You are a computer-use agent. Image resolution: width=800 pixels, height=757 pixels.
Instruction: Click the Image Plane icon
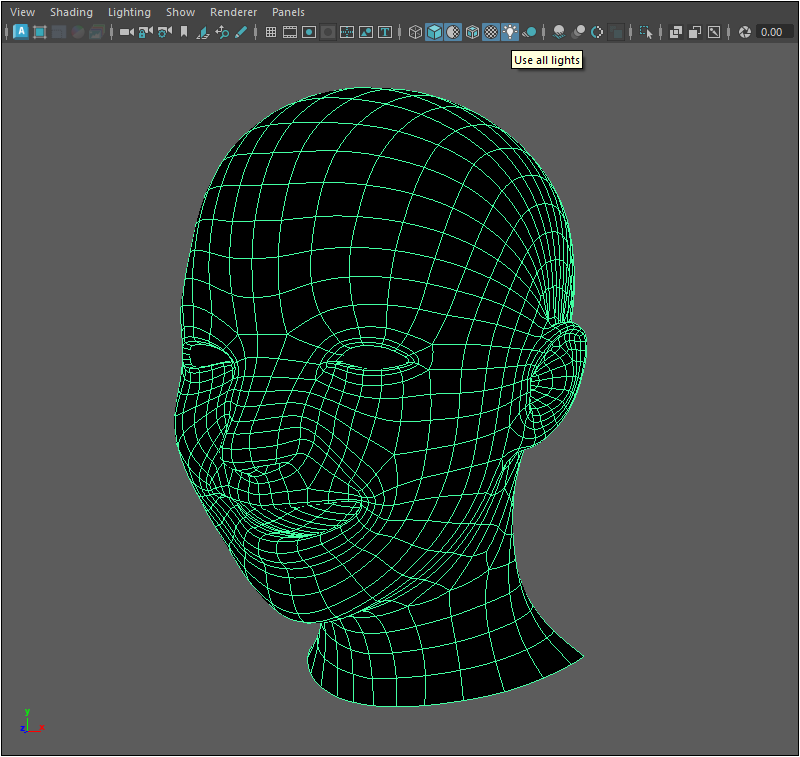(203, 32)
